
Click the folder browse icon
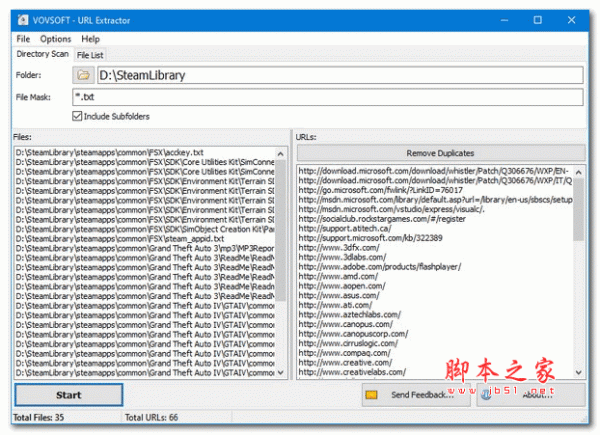coord(83,75)
